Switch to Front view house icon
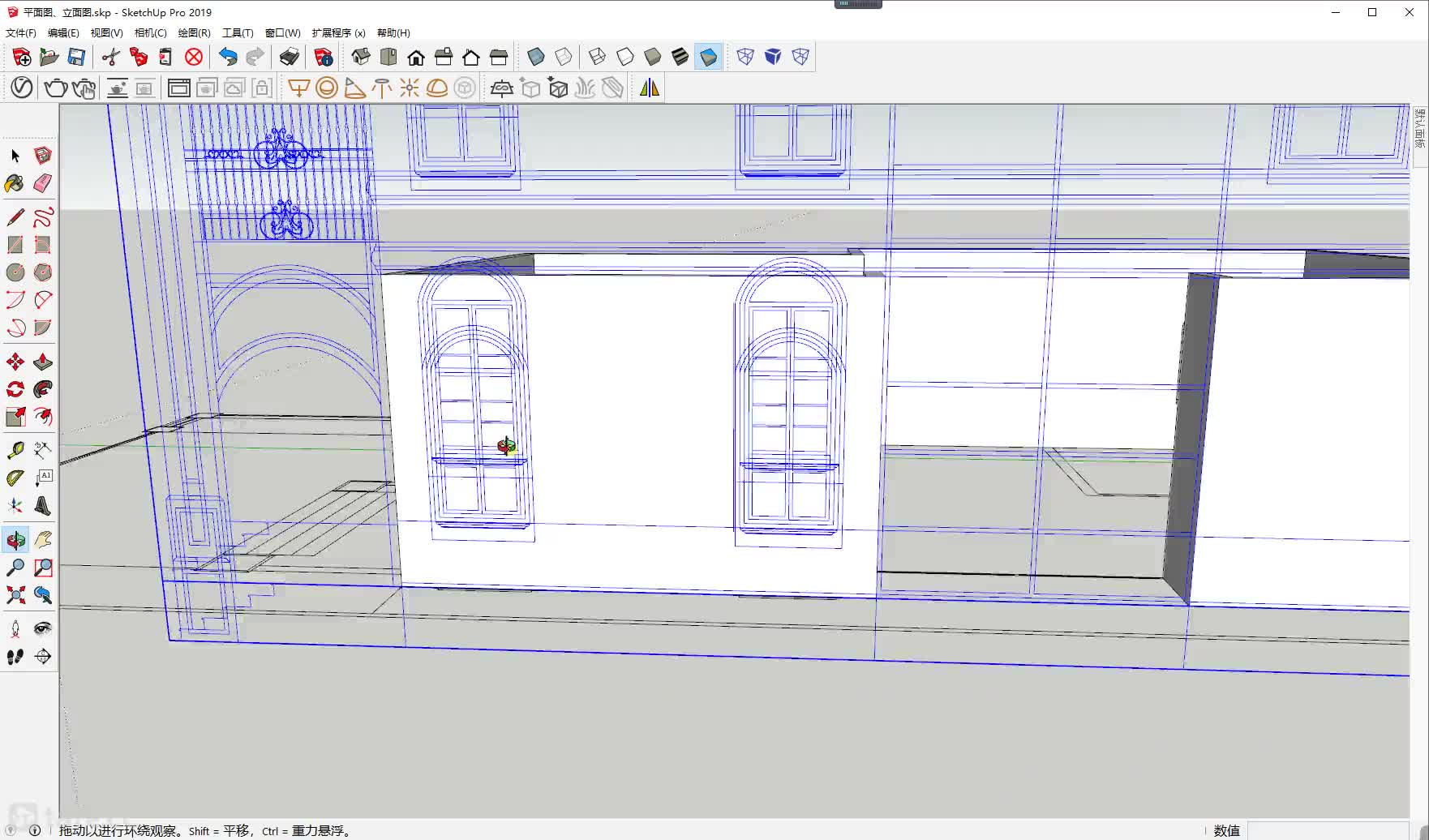1429x840 pixels. coord(416,57)
